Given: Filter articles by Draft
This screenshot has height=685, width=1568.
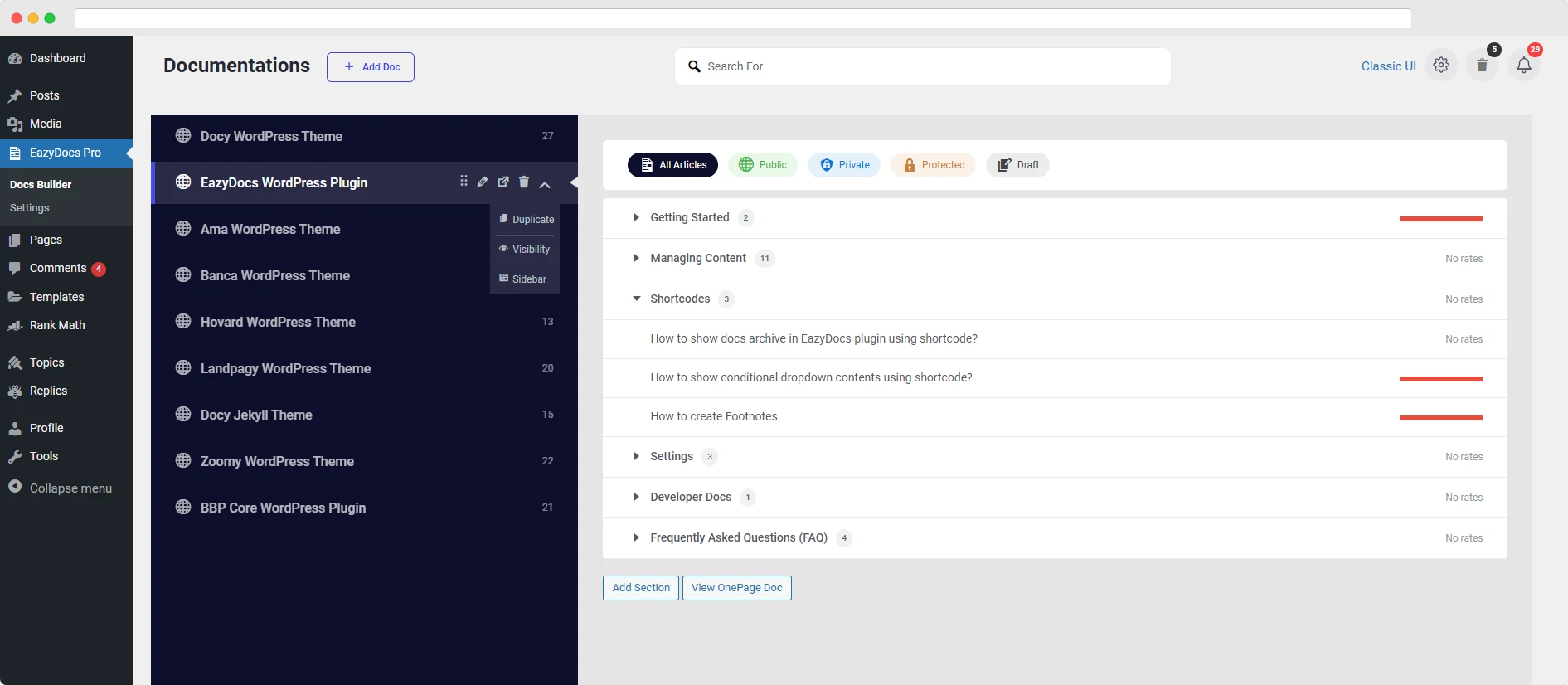Looking at the screenshot, I should pyautogui.click(x=1017, y=165).
